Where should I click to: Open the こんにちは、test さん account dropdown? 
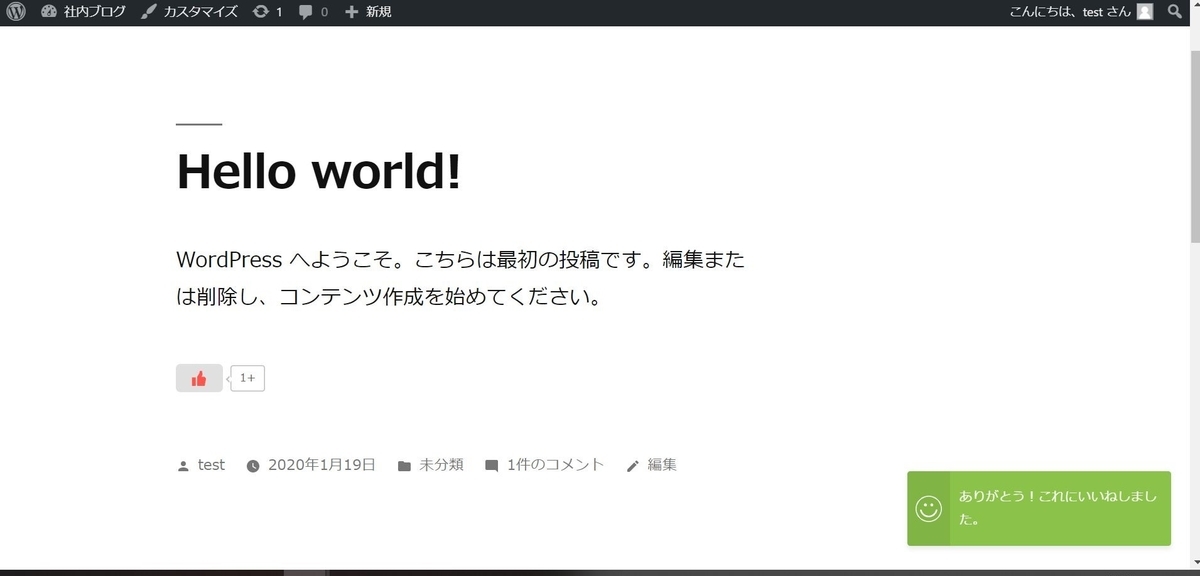[1069, 12]
